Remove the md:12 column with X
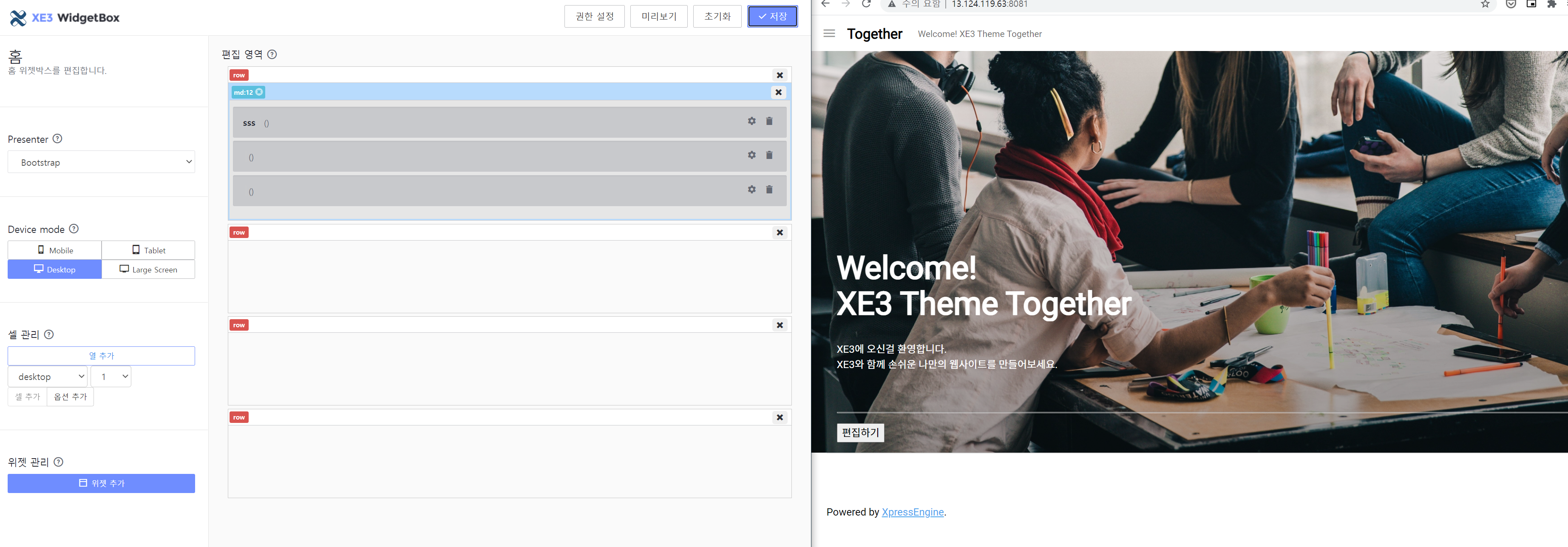The height and width of the screenshot is (547, 1568). 779,93
